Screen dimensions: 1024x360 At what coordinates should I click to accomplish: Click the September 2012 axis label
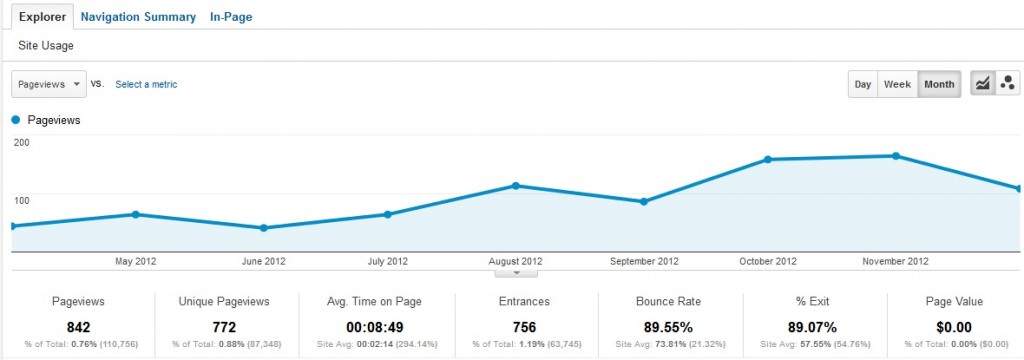coord(644,261)
